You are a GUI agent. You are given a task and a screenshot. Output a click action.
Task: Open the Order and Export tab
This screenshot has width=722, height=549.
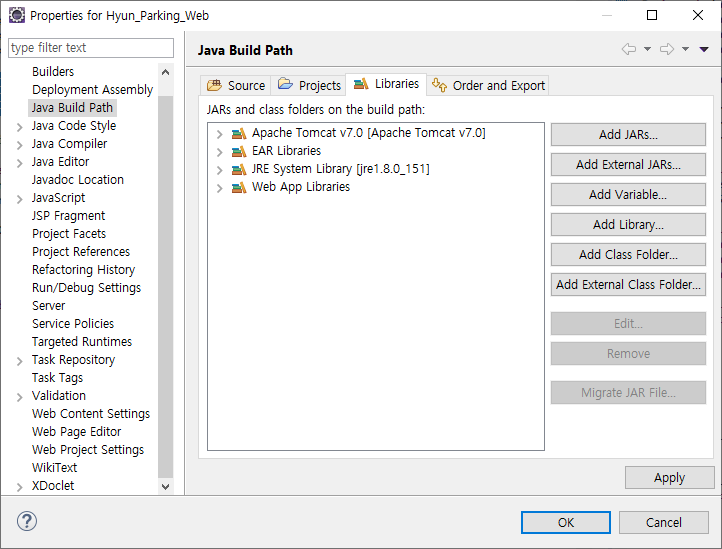point(488,85)
